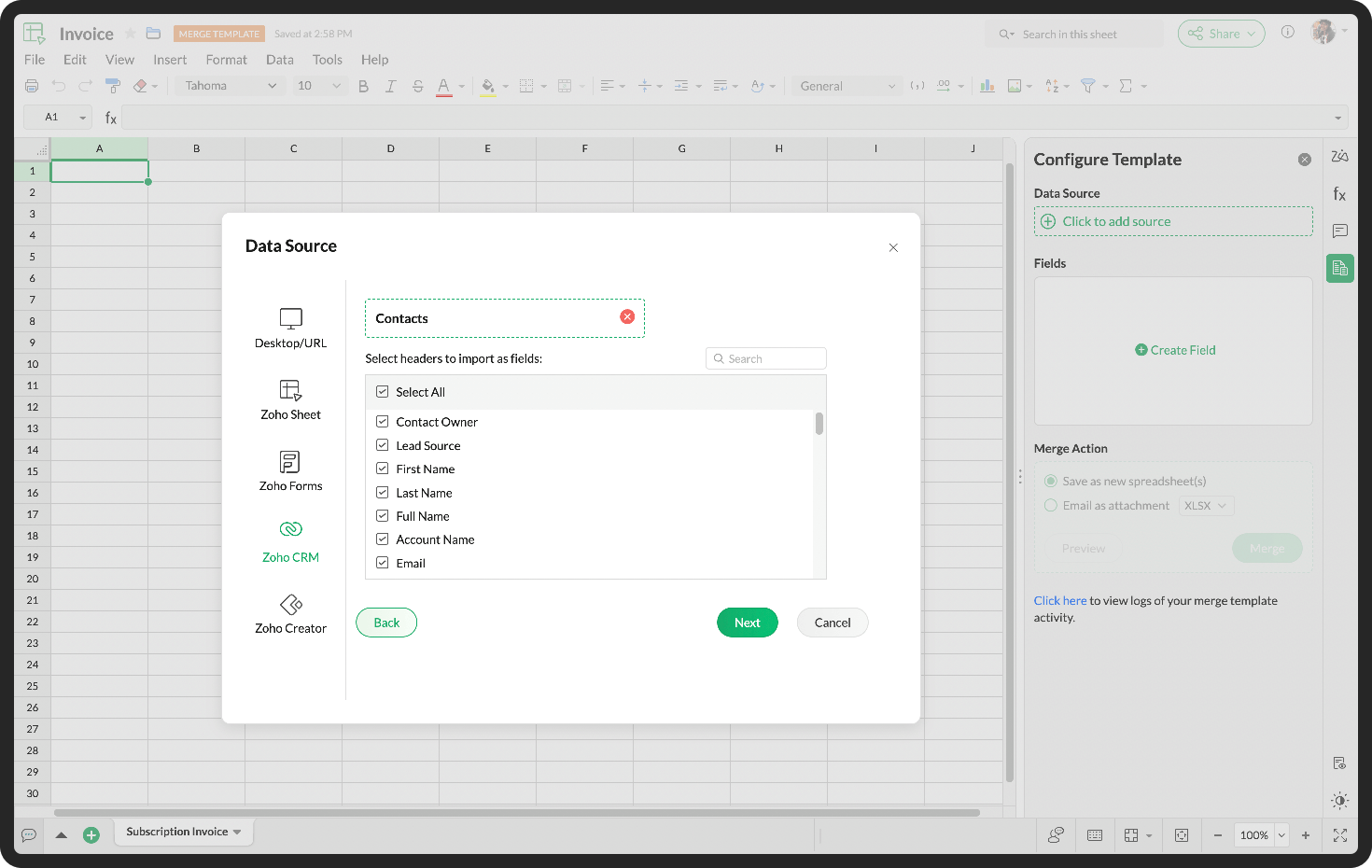The width and height of the screenshot is (1372, 868).
Task: Open the General number format dropdown
Action: click(x=847, y=86)
